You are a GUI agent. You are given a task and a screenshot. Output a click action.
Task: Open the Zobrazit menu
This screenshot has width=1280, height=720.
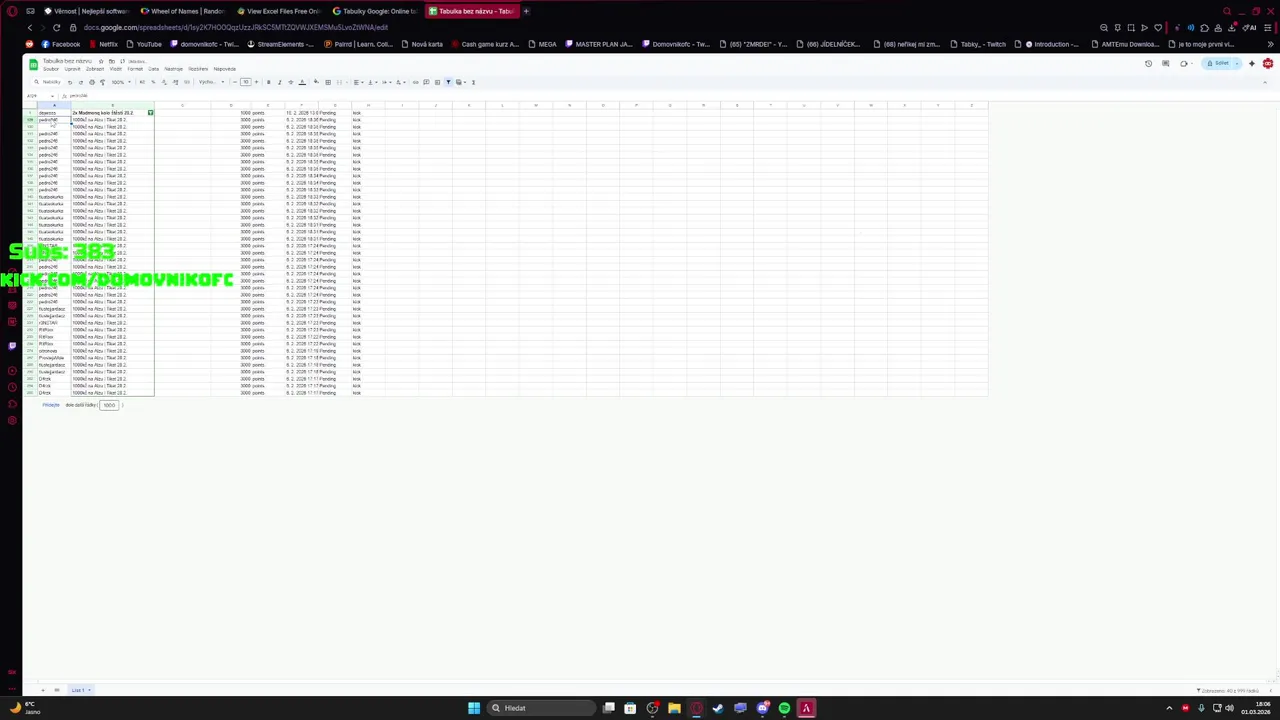[95, 69]
